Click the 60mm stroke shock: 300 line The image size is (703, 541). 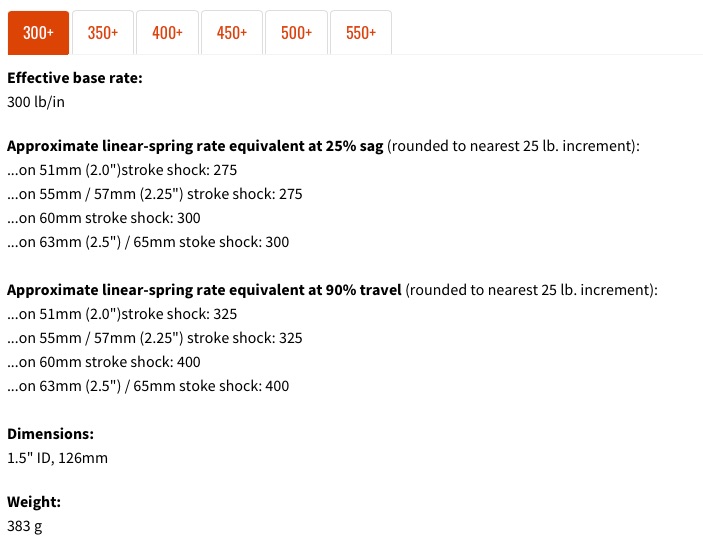point(104,218)
